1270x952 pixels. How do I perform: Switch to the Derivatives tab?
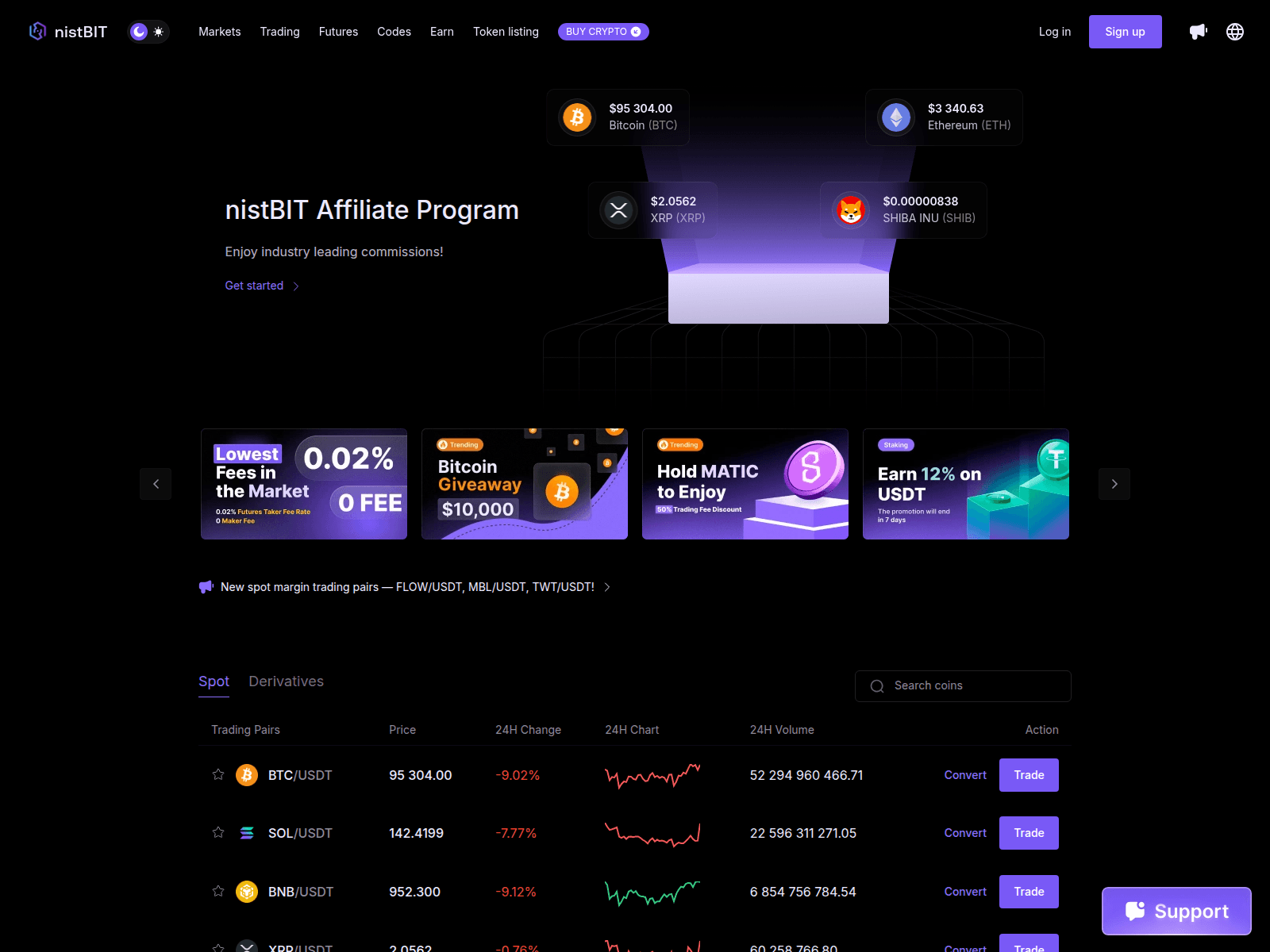click(x=286, y=681)
